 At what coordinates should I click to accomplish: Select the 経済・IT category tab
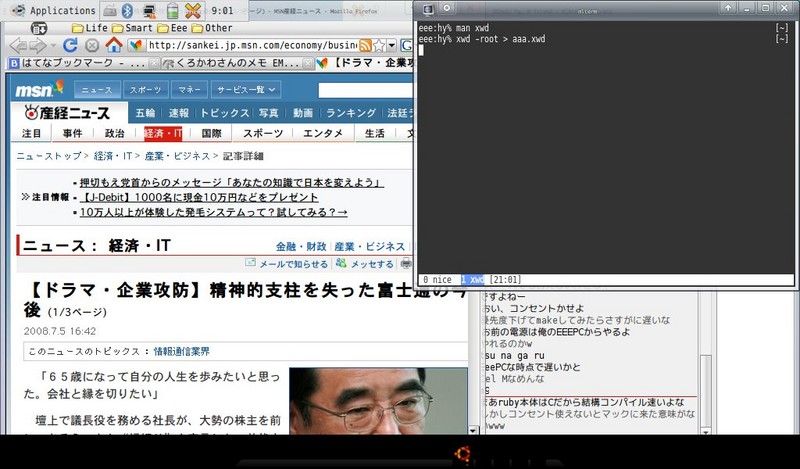pos(163,133)
